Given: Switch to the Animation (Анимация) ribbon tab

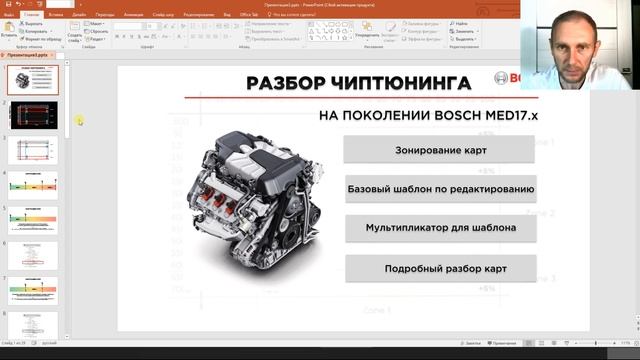Looking at the screenshot, I should point(133,15).
